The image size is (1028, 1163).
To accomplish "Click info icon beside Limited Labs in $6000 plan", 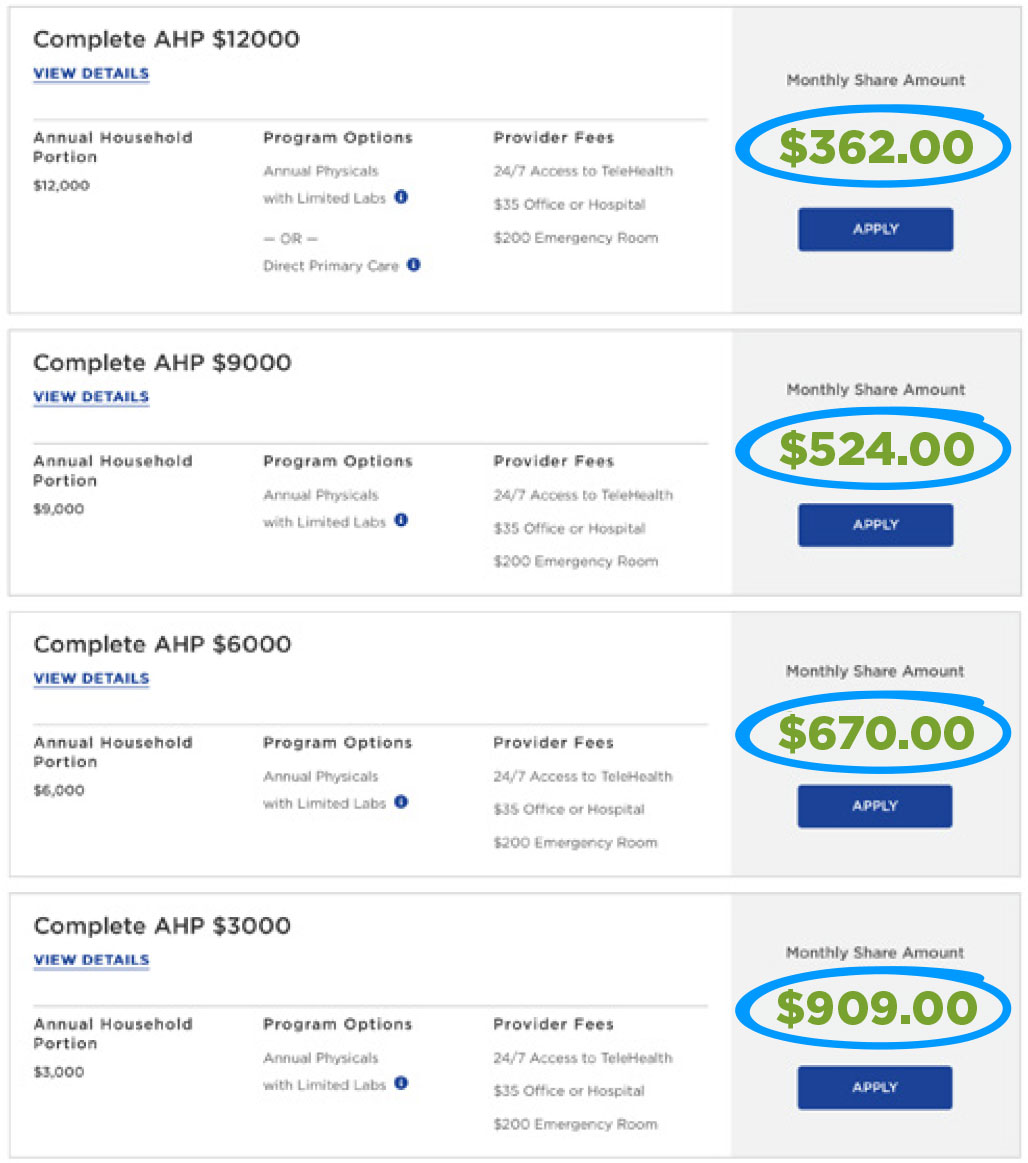I will tap(401, 802).
